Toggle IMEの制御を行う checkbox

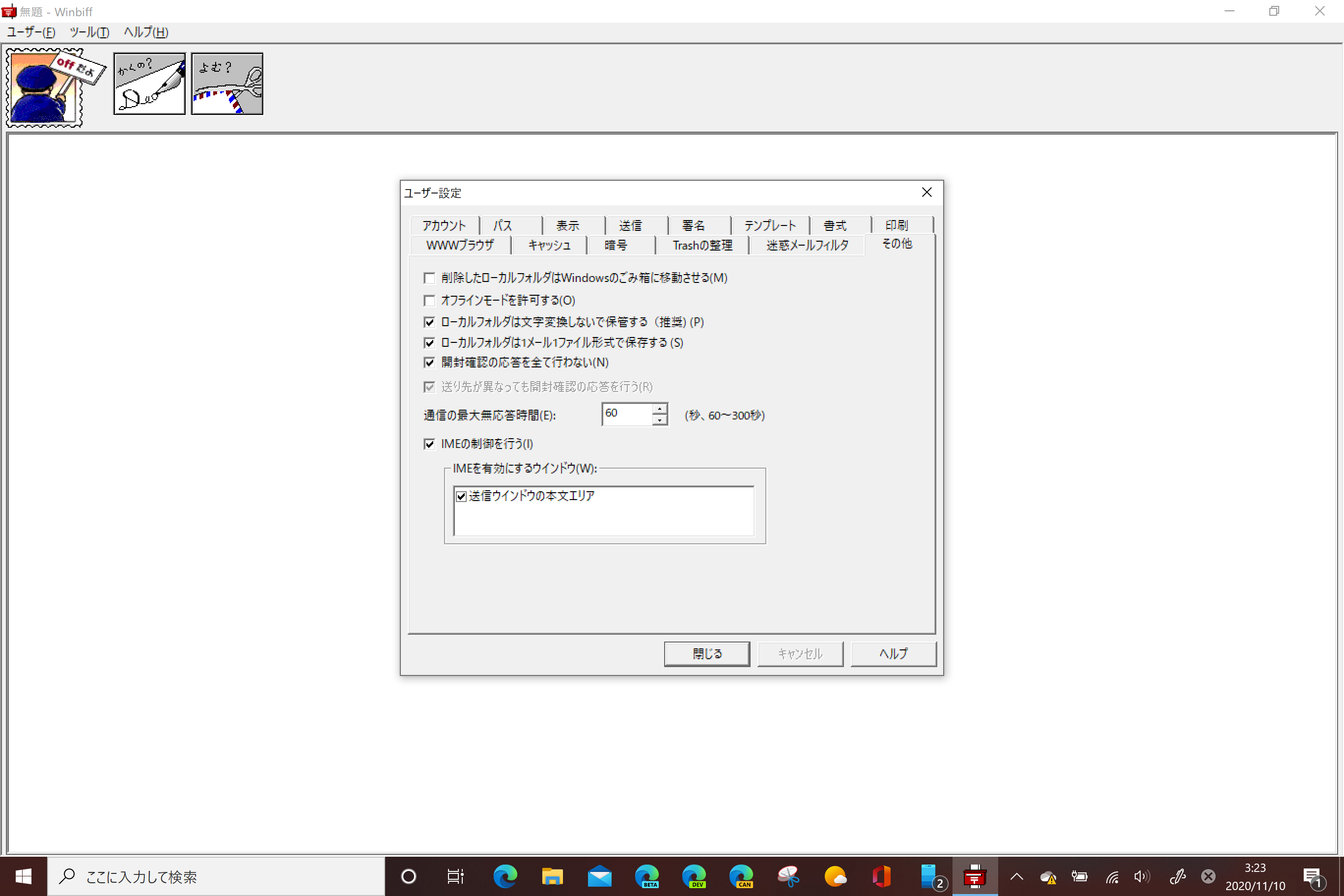coord(430,444)
